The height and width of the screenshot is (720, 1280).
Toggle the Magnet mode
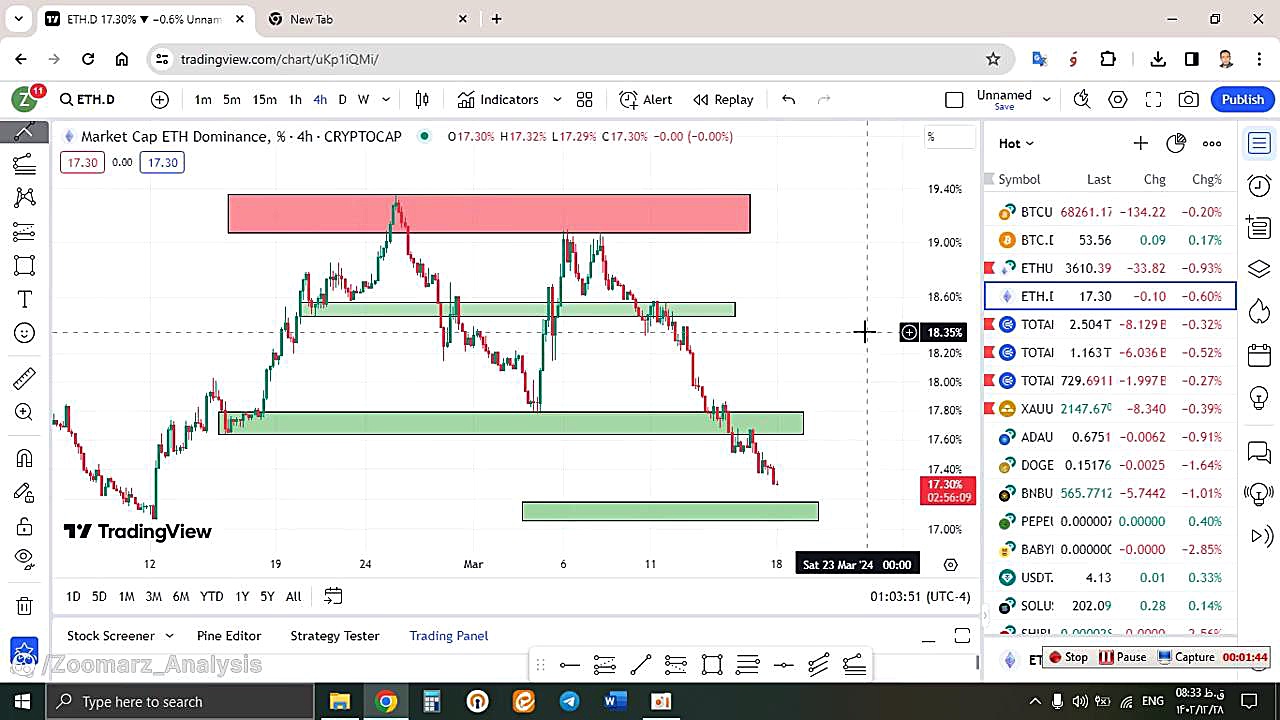24,458
